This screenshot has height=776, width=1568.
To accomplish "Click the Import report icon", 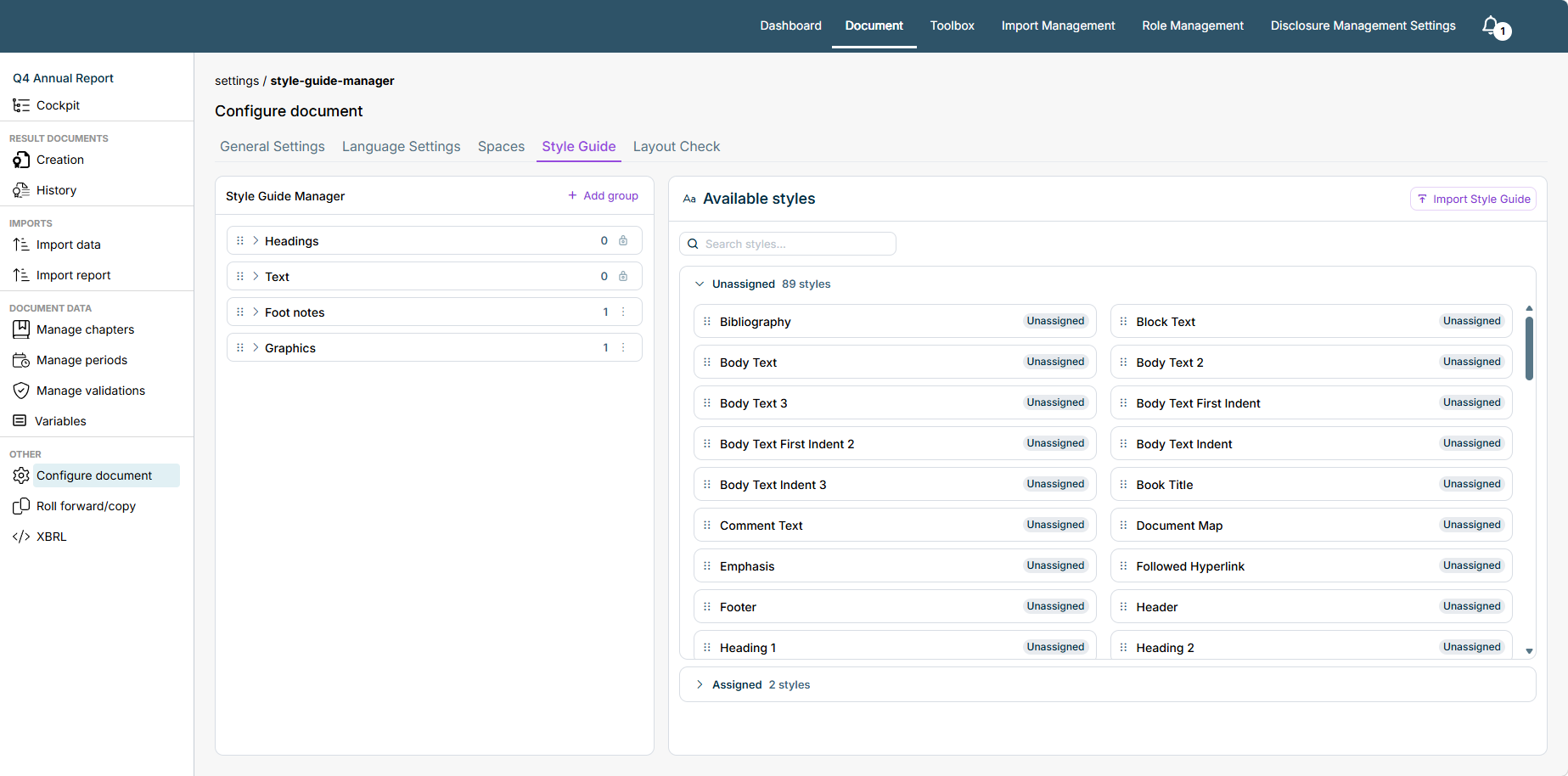I will tap(21, 275).
